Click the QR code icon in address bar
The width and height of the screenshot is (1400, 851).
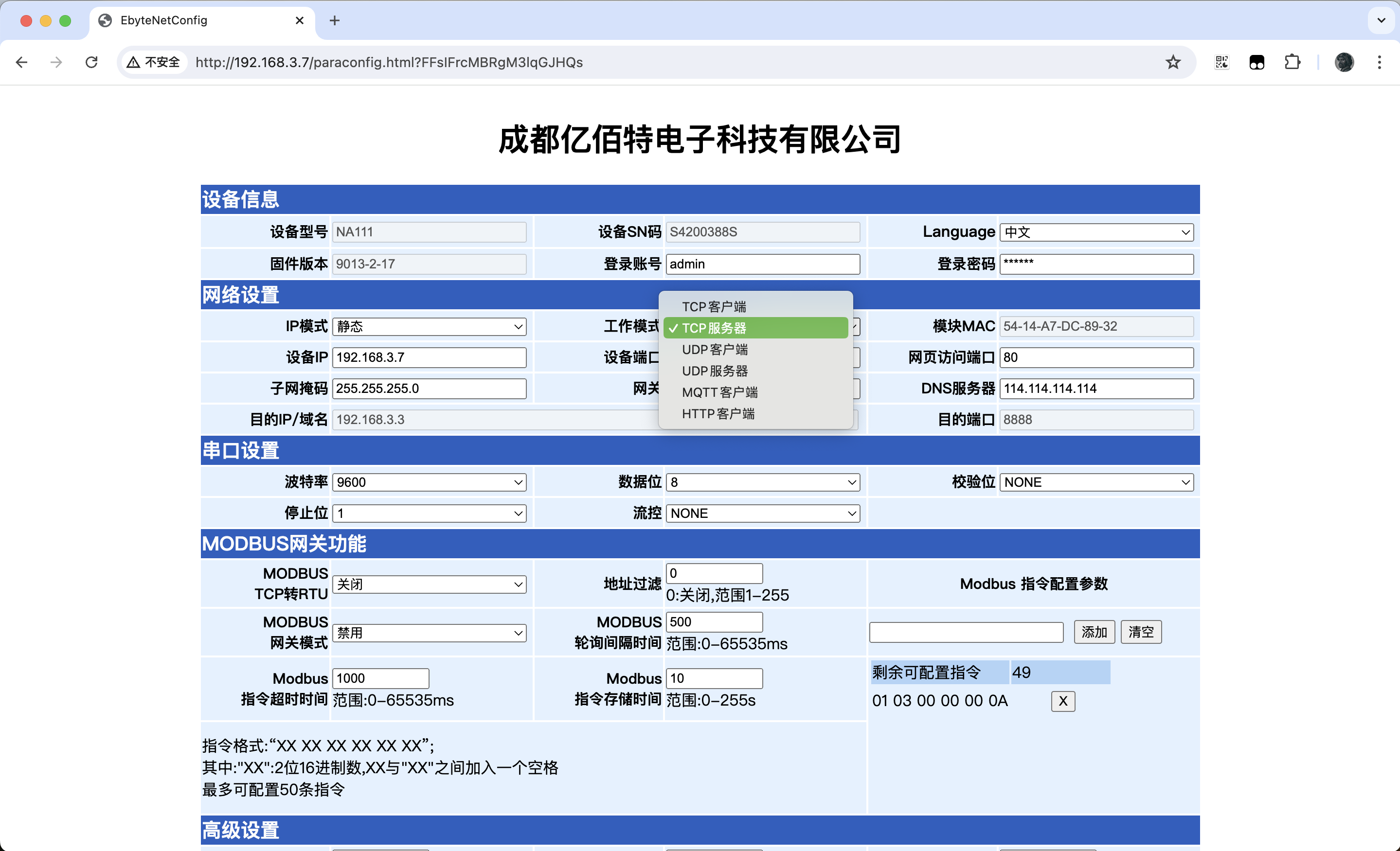point(1221,62)
